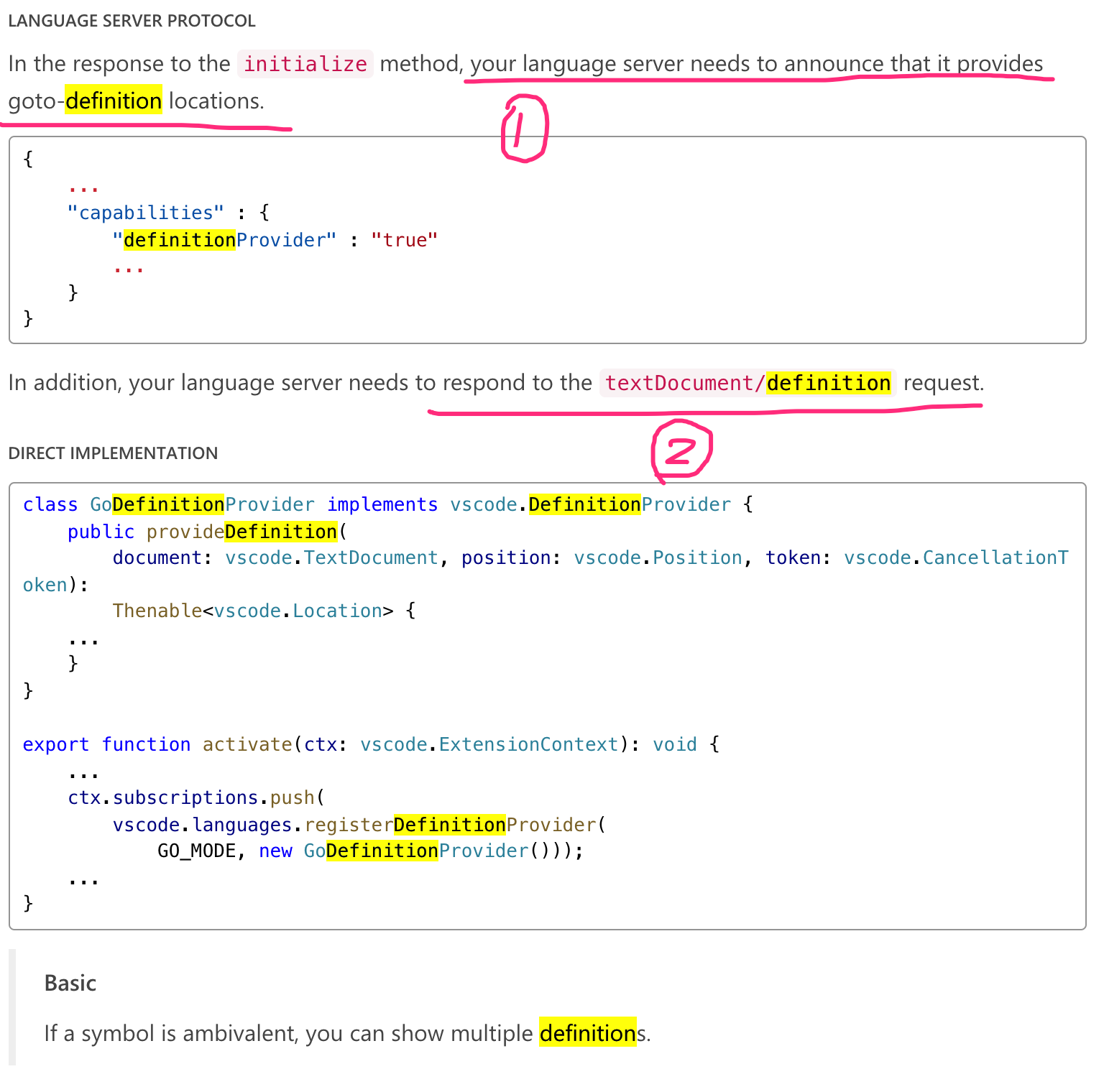Click the vscode.Position parameter type
1104x1092 pixels.
pos(658,558)
